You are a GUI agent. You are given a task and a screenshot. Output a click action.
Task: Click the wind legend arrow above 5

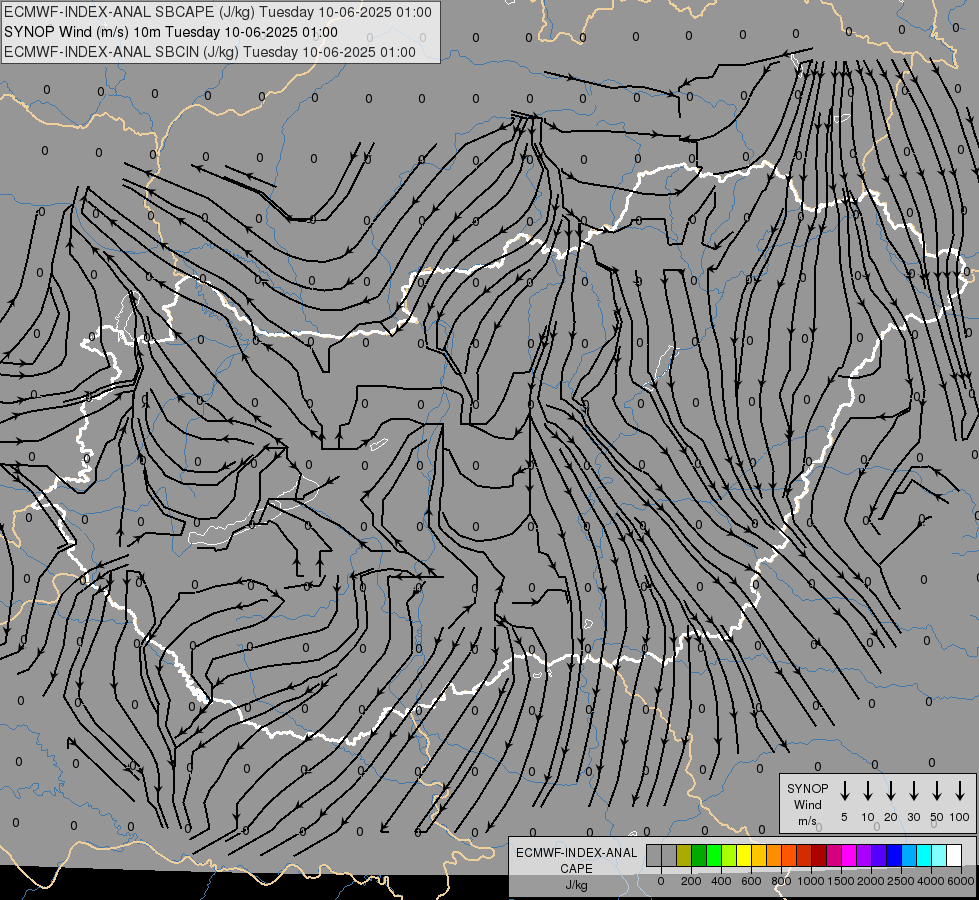pos(844,791)
